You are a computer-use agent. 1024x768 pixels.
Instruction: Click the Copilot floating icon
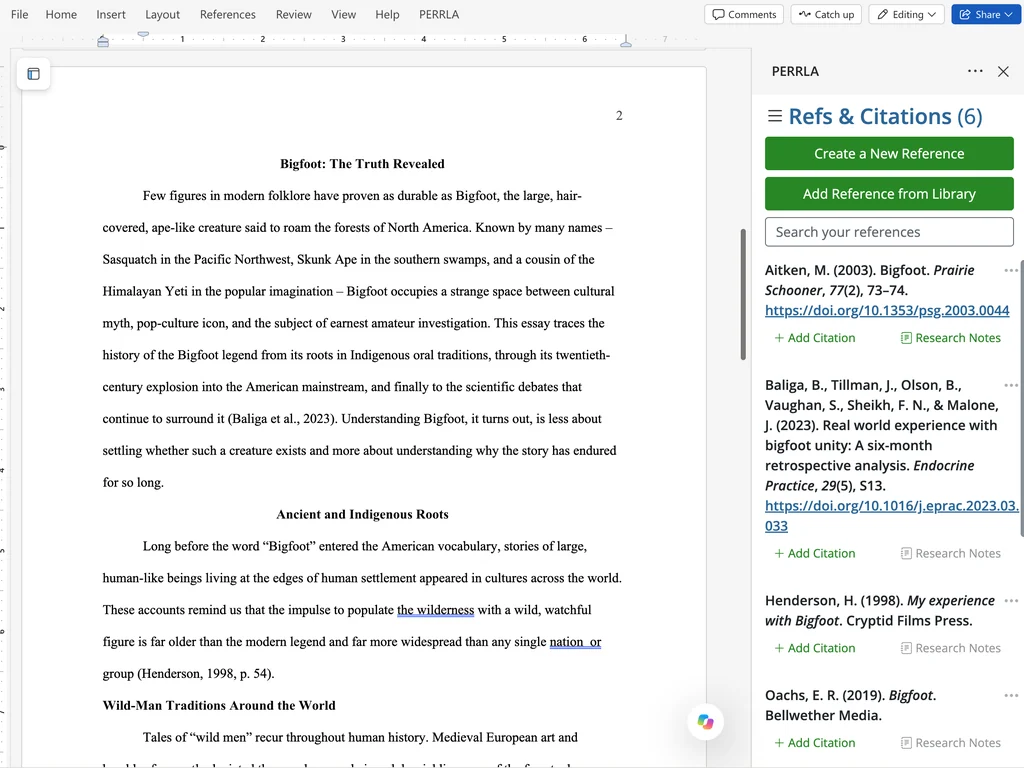(705, 722)
